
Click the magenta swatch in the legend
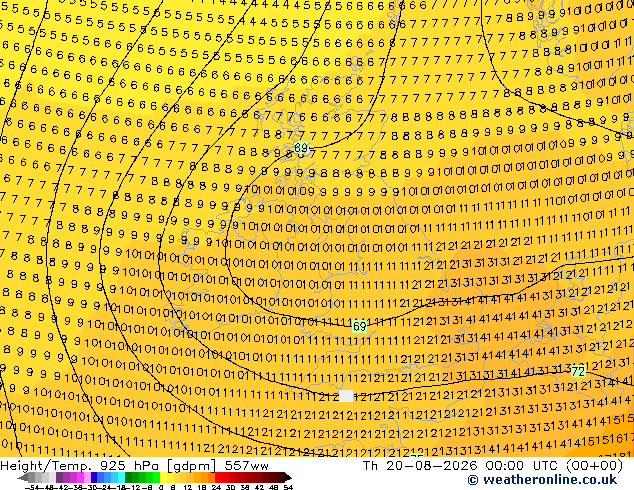click(x=80, y=477)
